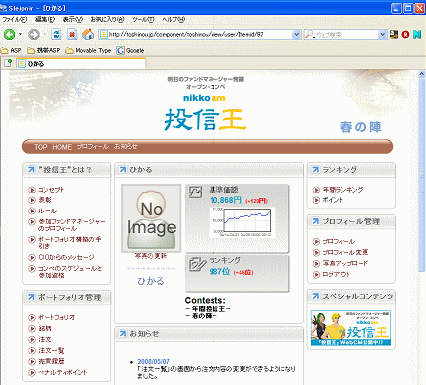The image size is (426, 385).
Task: Click the dark yellow toolbar icon beside search
Action: coord(394,34)
